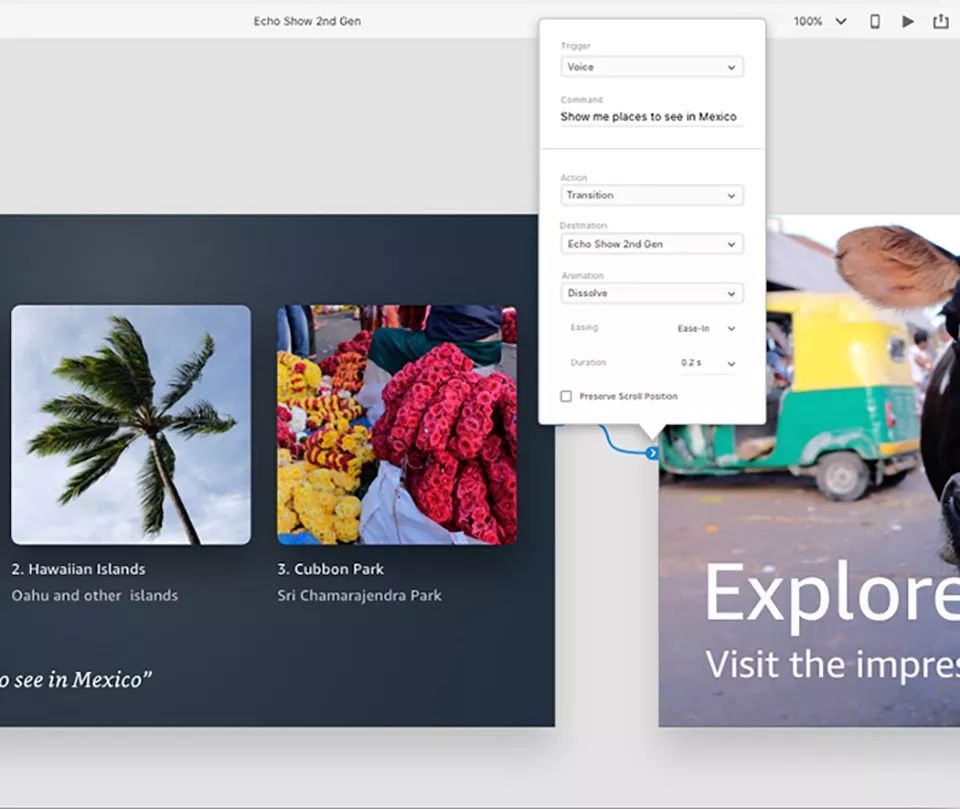Select the 'Sri Chamarajendra Park' subtitle

tap(359, 595)
